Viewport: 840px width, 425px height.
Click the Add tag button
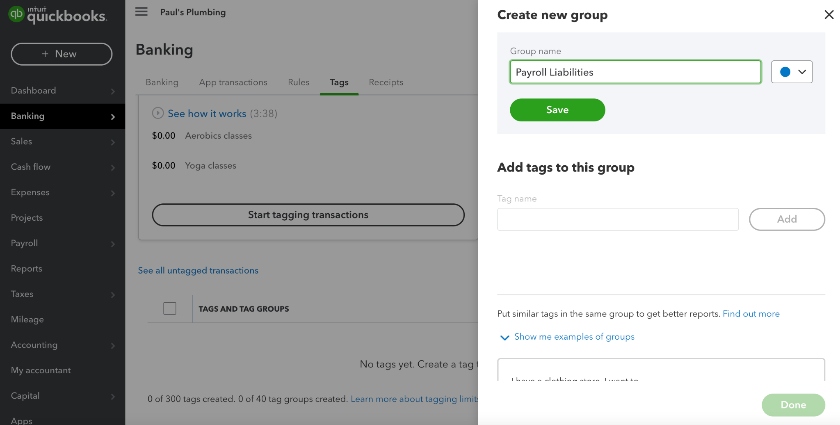787,219
